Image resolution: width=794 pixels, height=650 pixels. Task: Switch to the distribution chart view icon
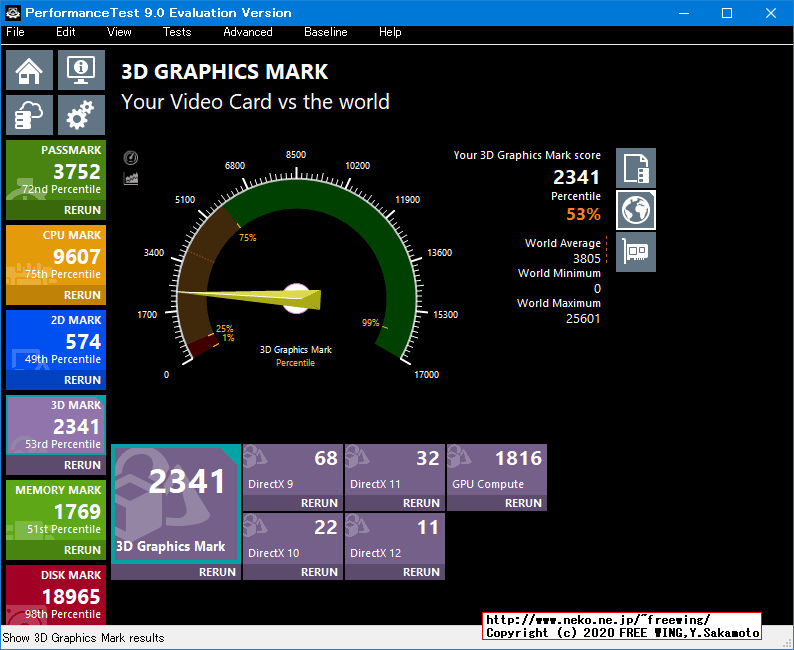tap(131, 178)
